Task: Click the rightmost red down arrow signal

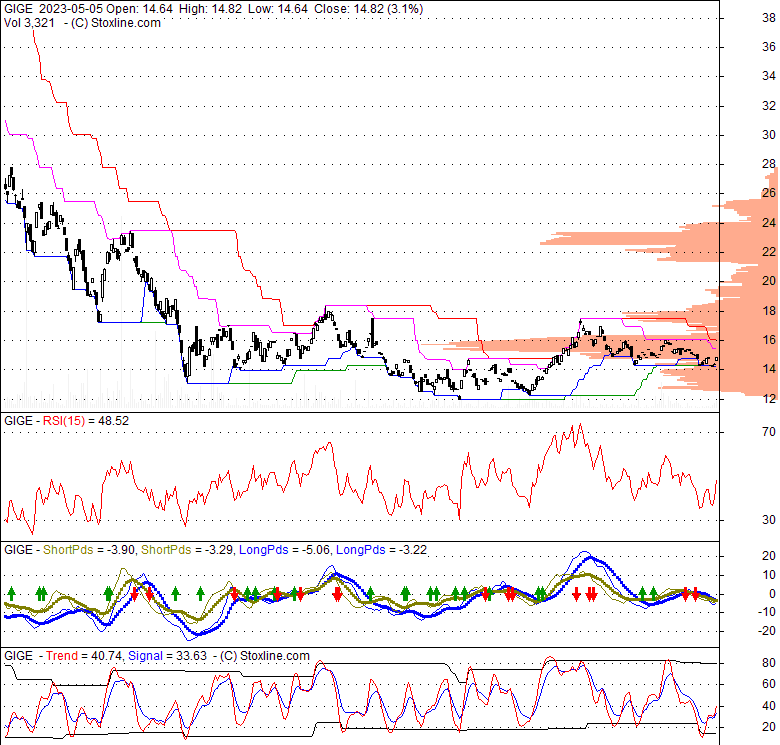Action: (697, 594)
